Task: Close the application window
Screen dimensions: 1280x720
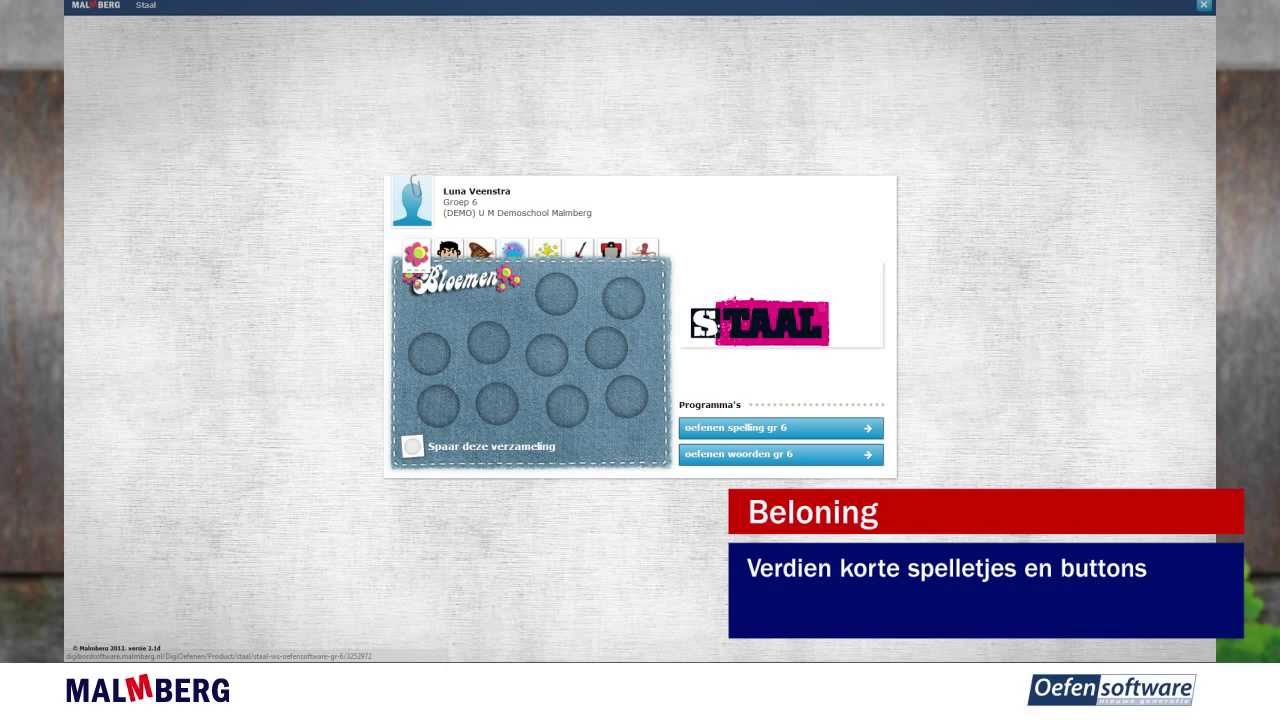Action: tap(1204, 5)
